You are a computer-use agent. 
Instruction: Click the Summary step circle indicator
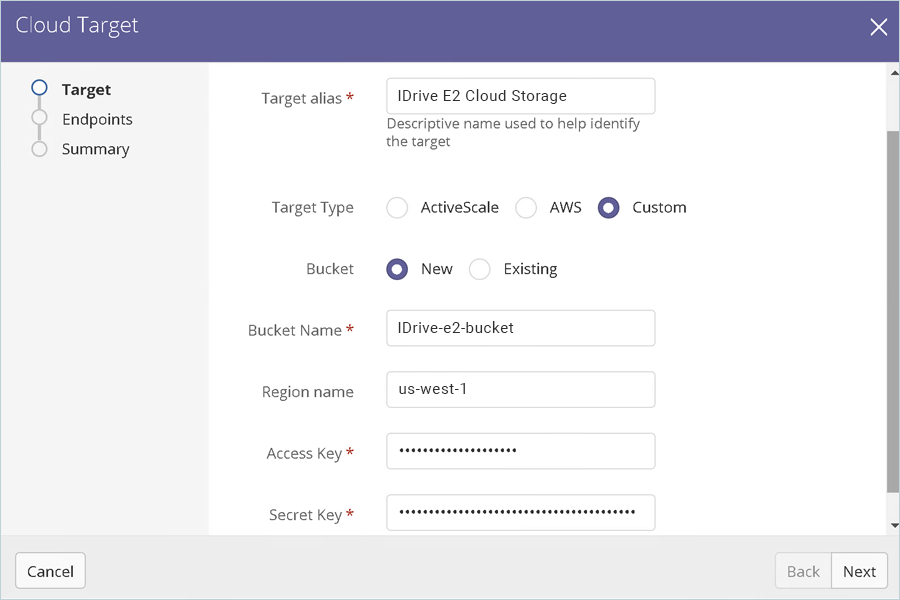tap(39, 149)
